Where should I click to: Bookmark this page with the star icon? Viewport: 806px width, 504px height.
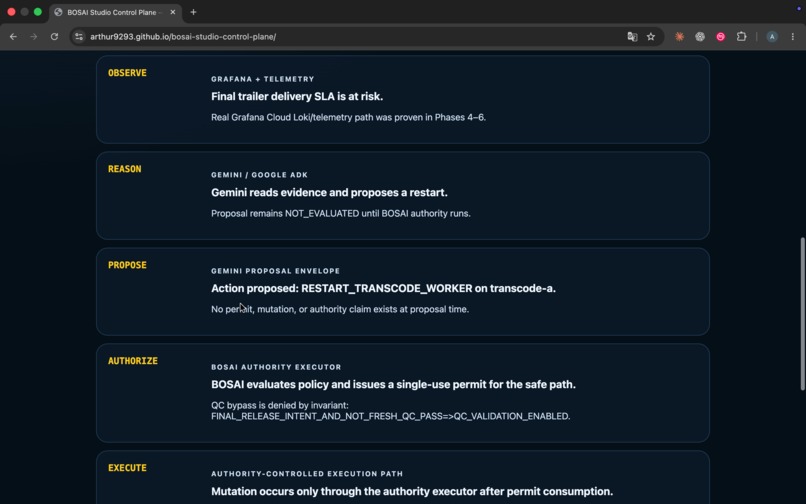pos(651,37)
